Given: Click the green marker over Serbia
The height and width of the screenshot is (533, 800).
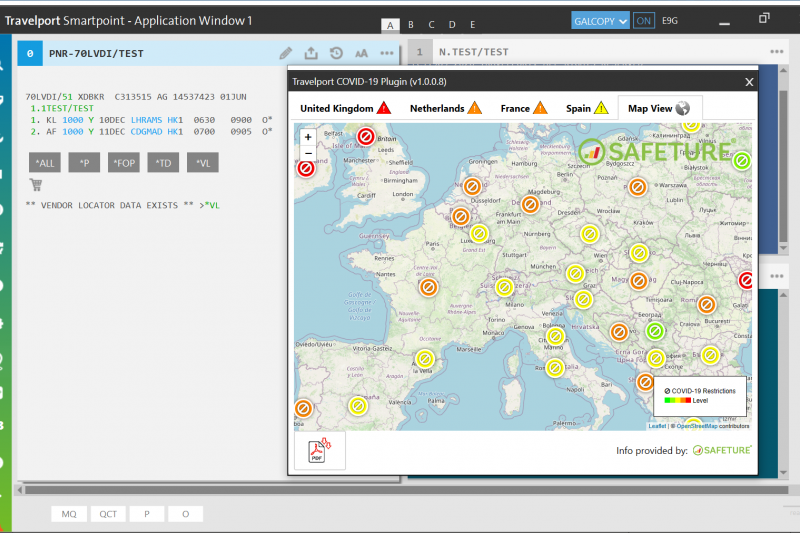Looking at the screenshot, I should (655, 332).
